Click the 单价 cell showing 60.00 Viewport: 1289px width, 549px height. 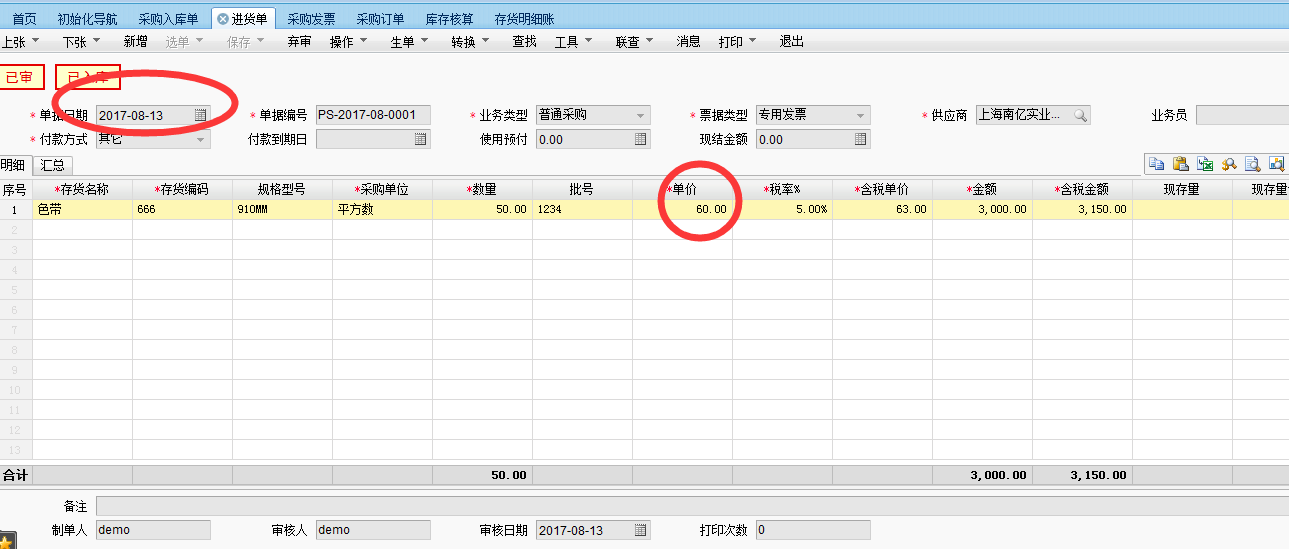tap(682, 210)
